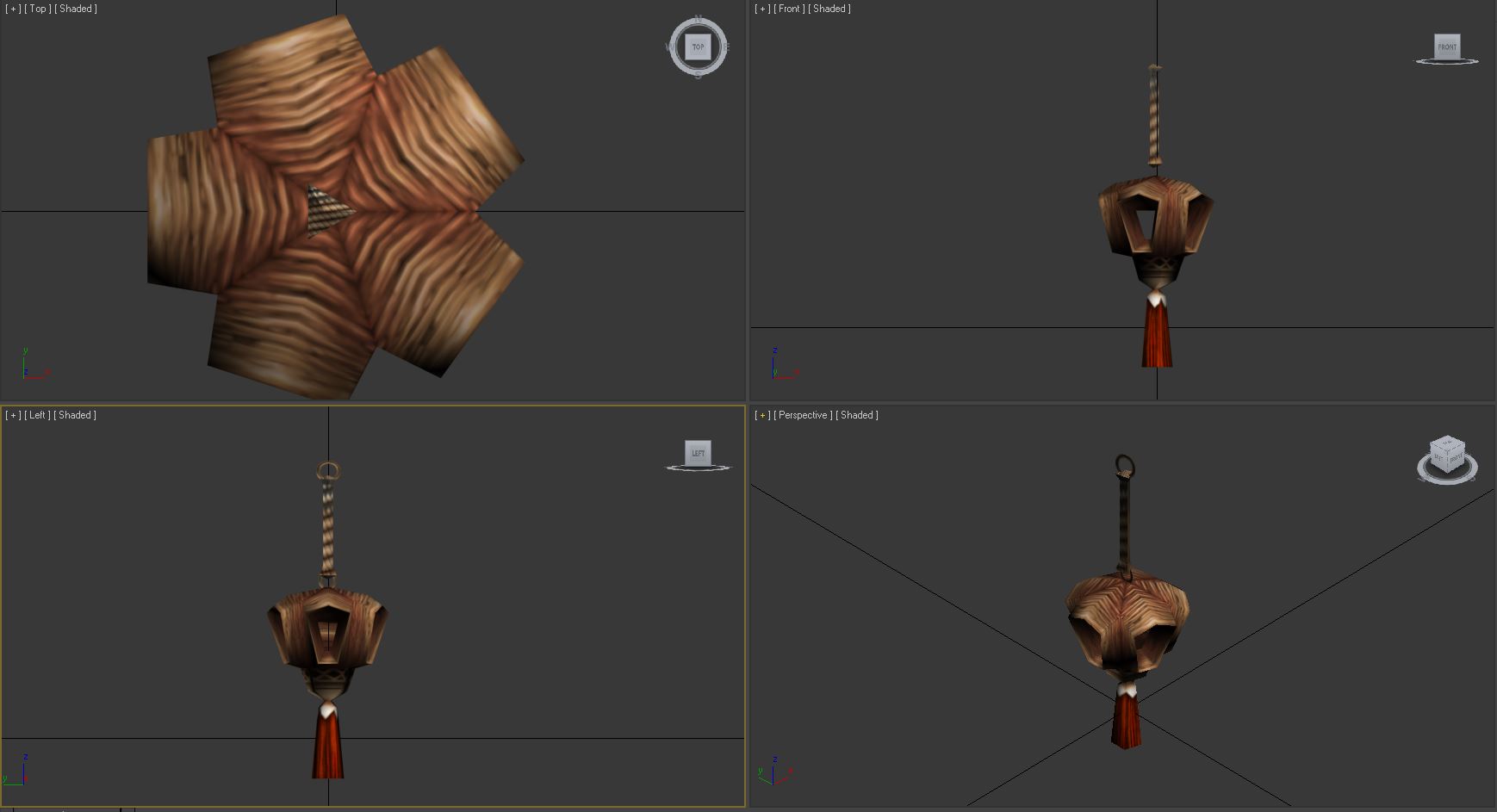Open the Shaded menu in the Left viewport

(x=75, y=415)
